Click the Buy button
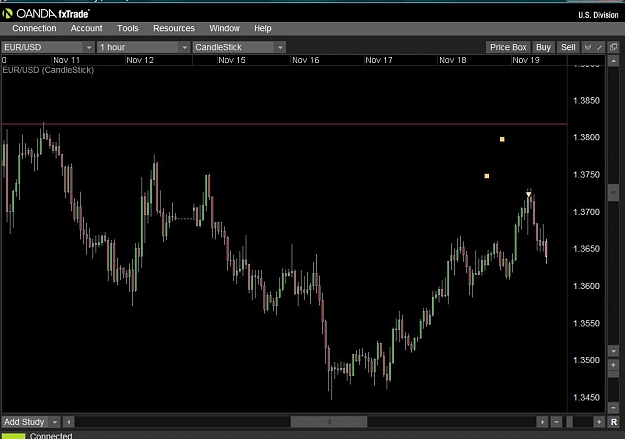625x439 pixels. (x=543, y=47)
